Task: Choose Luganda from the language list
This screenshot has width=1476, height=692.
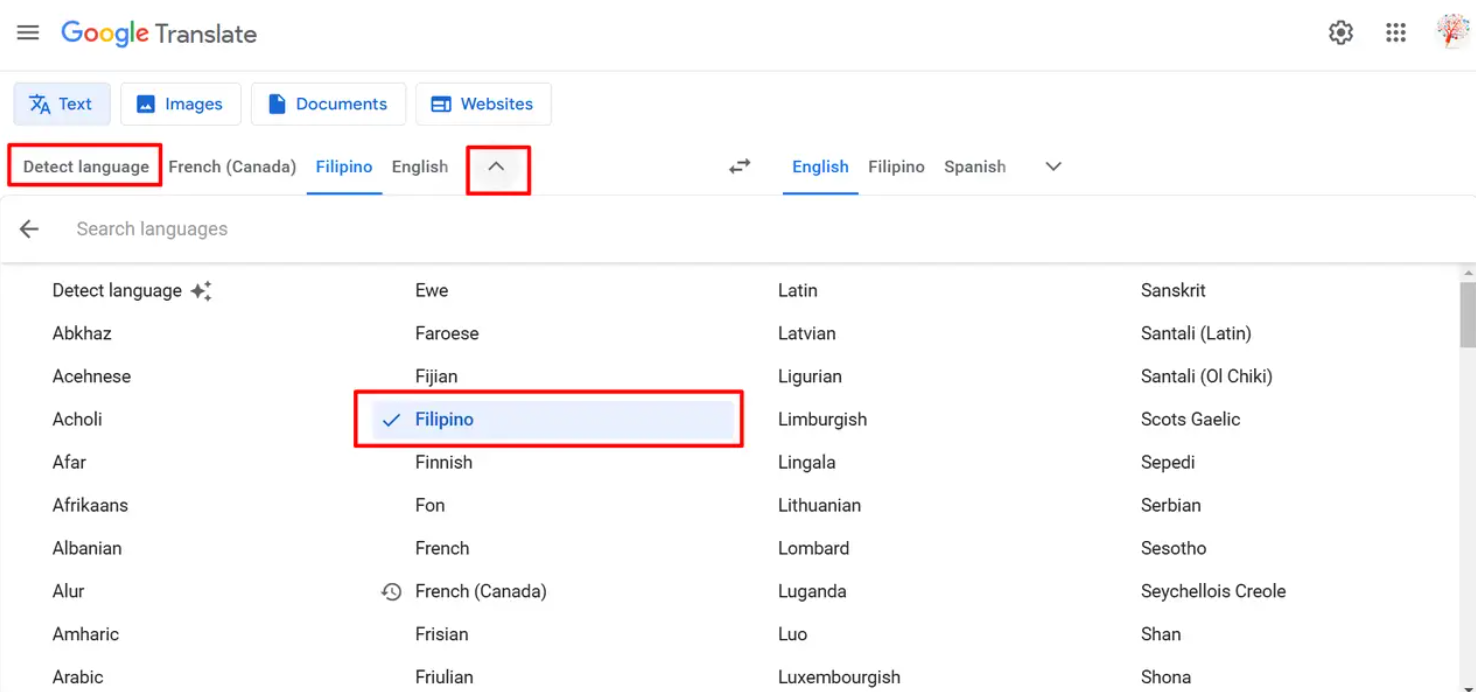Action: tap(812, 592)
